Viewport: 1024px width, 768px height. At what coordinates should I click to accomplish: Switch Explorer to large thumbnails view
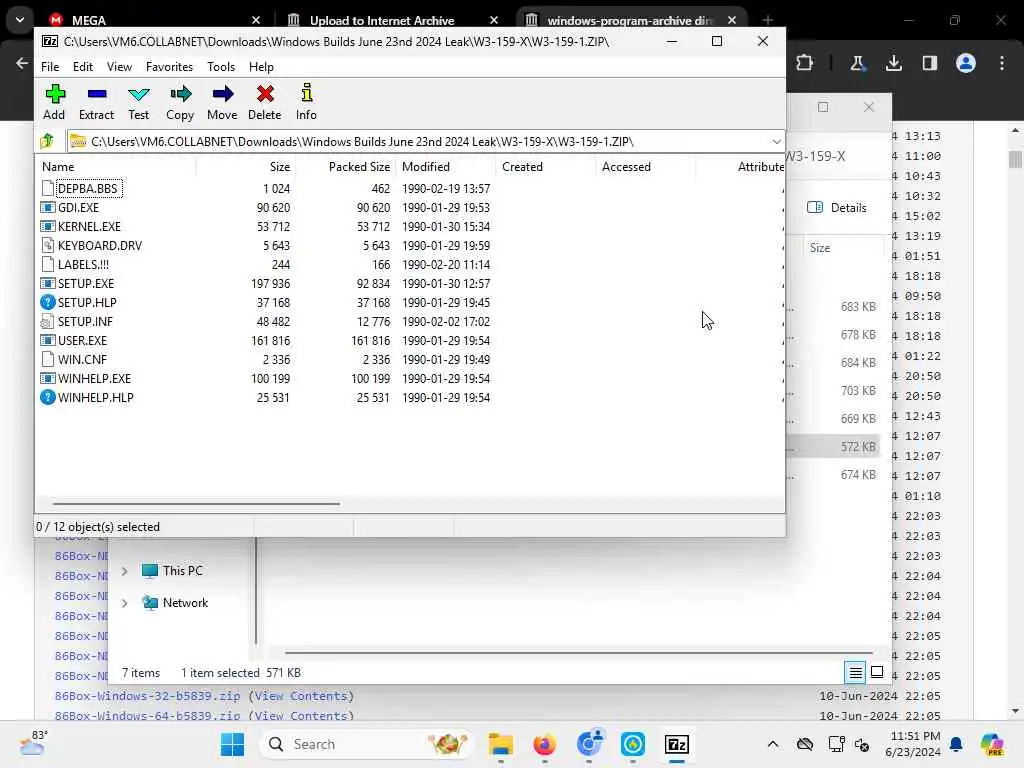[877, 672]
